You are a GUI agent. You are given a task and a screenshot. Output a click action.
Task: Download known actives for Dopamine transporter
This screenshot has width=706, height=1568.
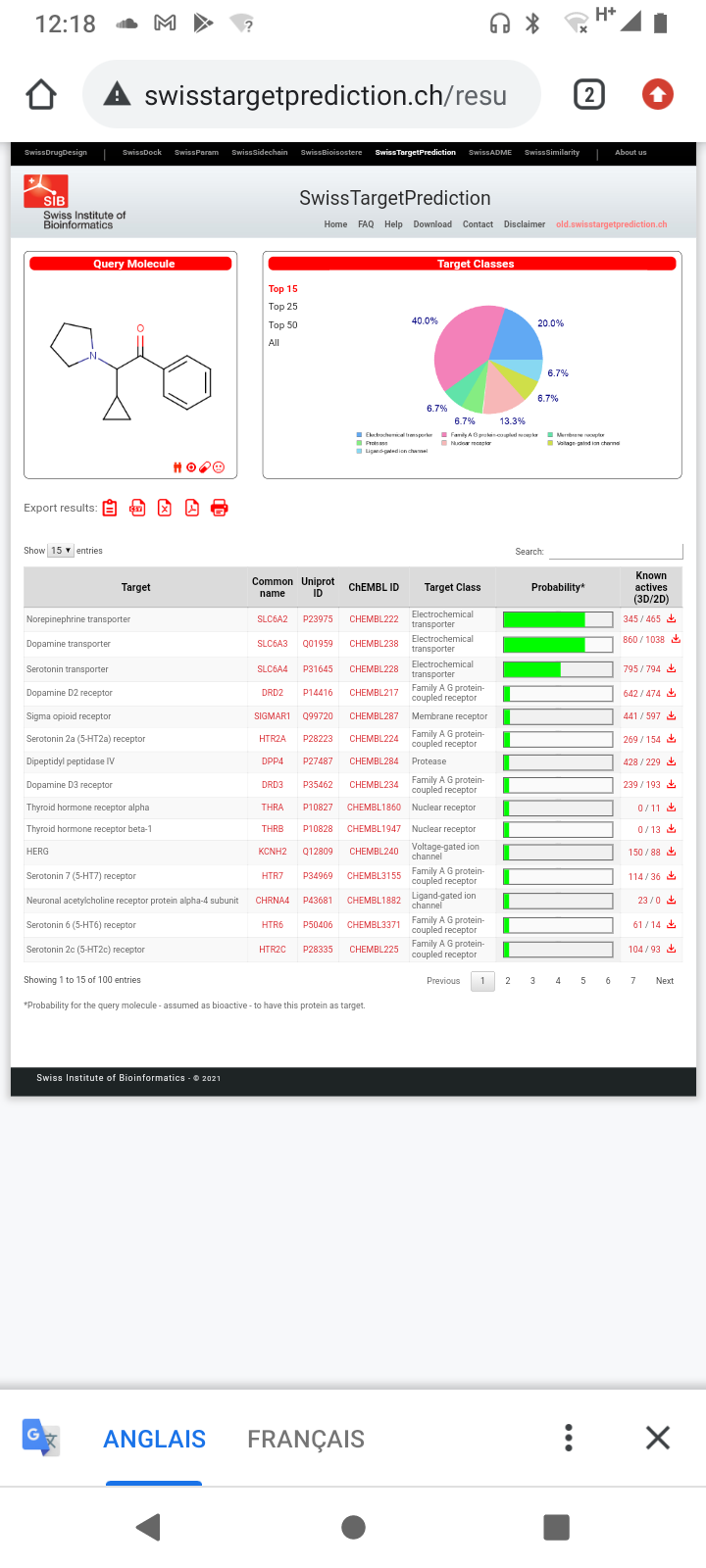click(676, 639)
